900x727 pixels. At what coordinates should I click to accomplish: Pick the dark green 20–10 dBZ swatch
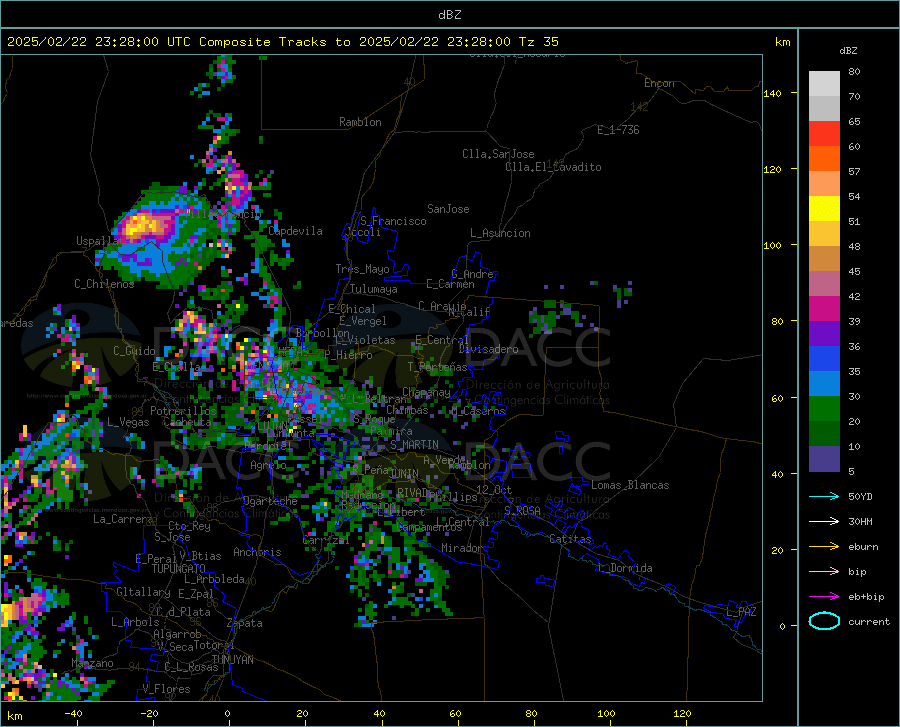824,434
